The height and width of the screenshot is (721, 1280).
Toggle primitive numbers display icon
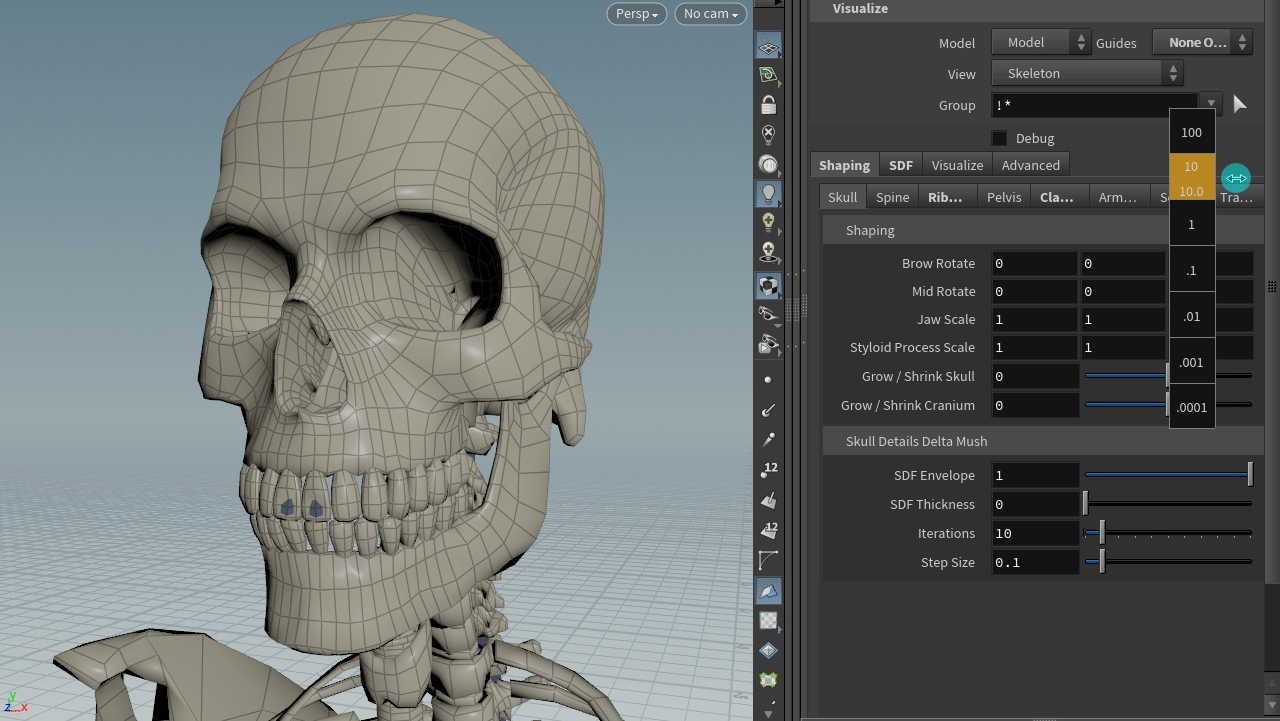(768, 530)
